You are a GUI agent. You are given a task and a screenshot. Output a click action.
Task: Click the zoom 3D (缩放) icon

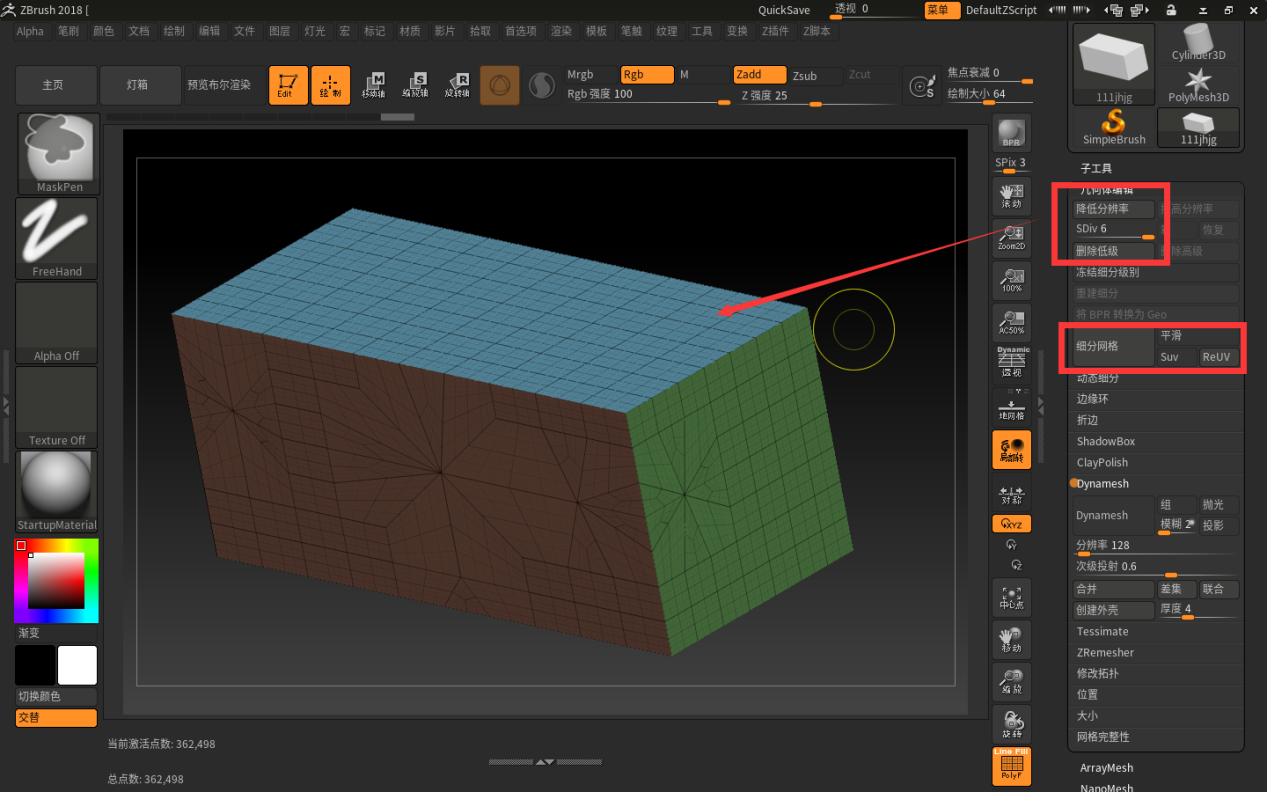pos(1011,682)
